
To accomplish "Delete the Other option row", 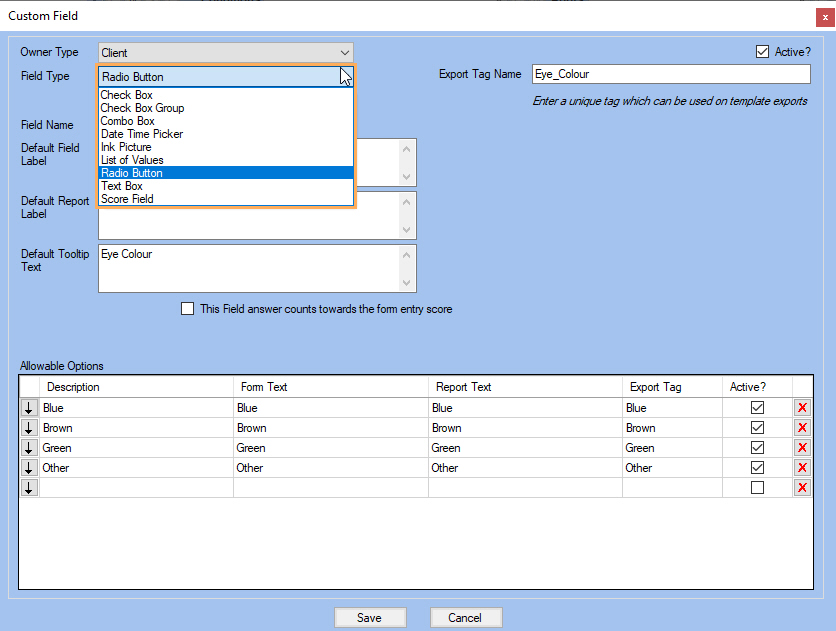I will [802, 467].
